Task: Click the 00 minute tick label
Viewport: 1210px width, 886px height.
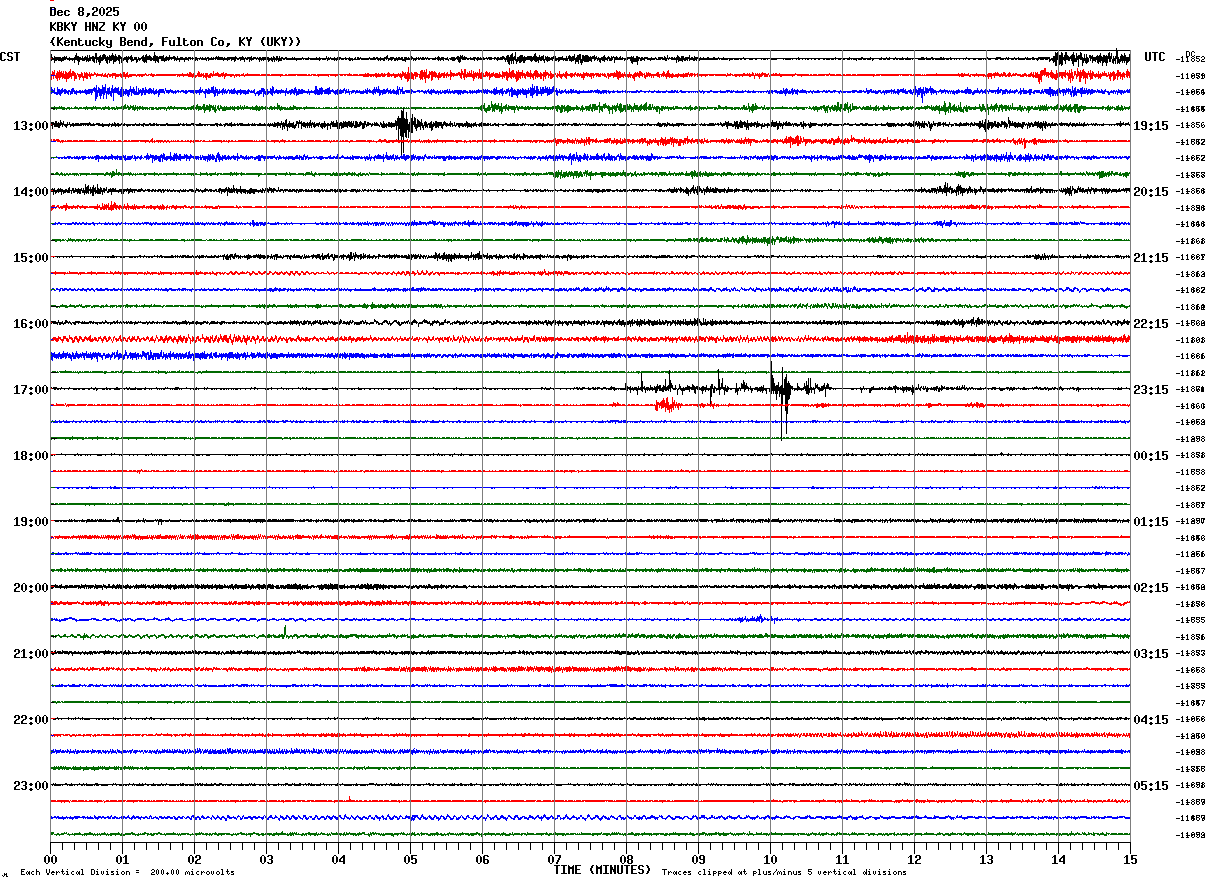Action: click(x=50, y=859)
